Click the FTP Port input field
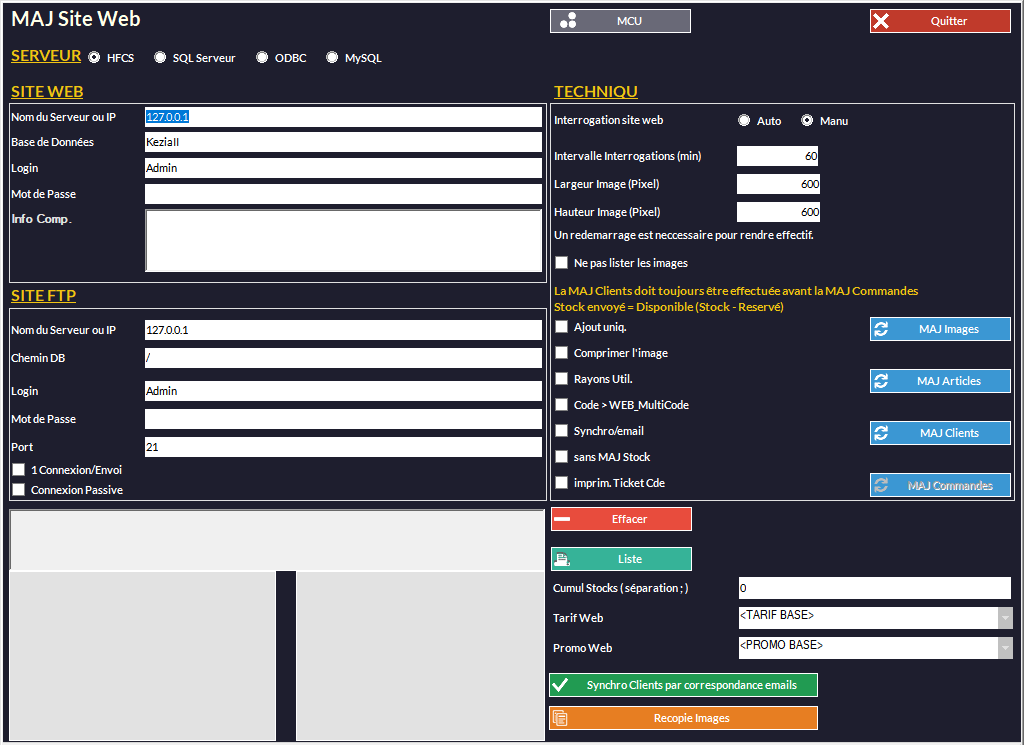This screenshot has width=1024, height=745. [343, 447]
